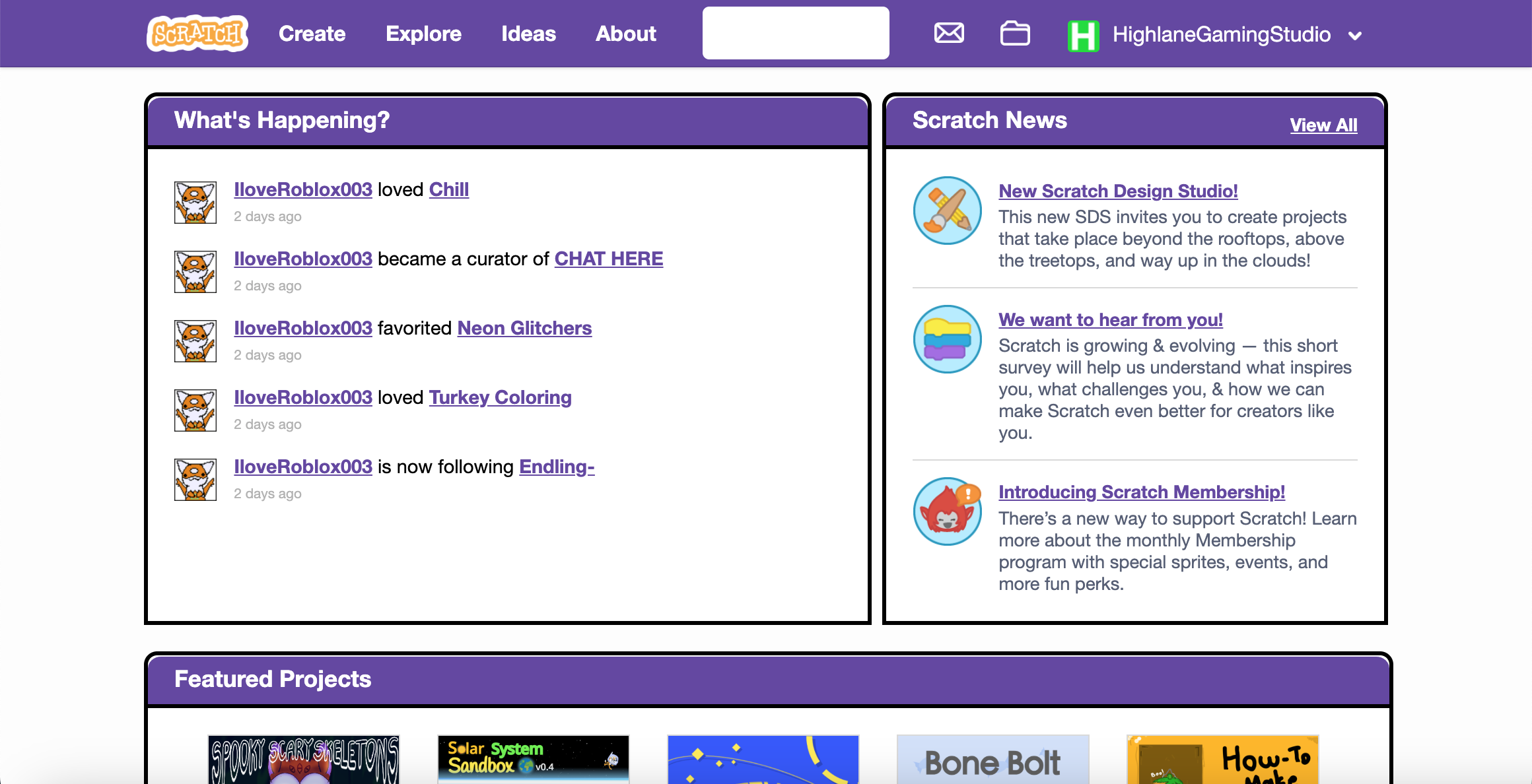Open the Neon Glitchers project link
The height and width of the screenshot is (784, 1532).
[x=524, y=328]
